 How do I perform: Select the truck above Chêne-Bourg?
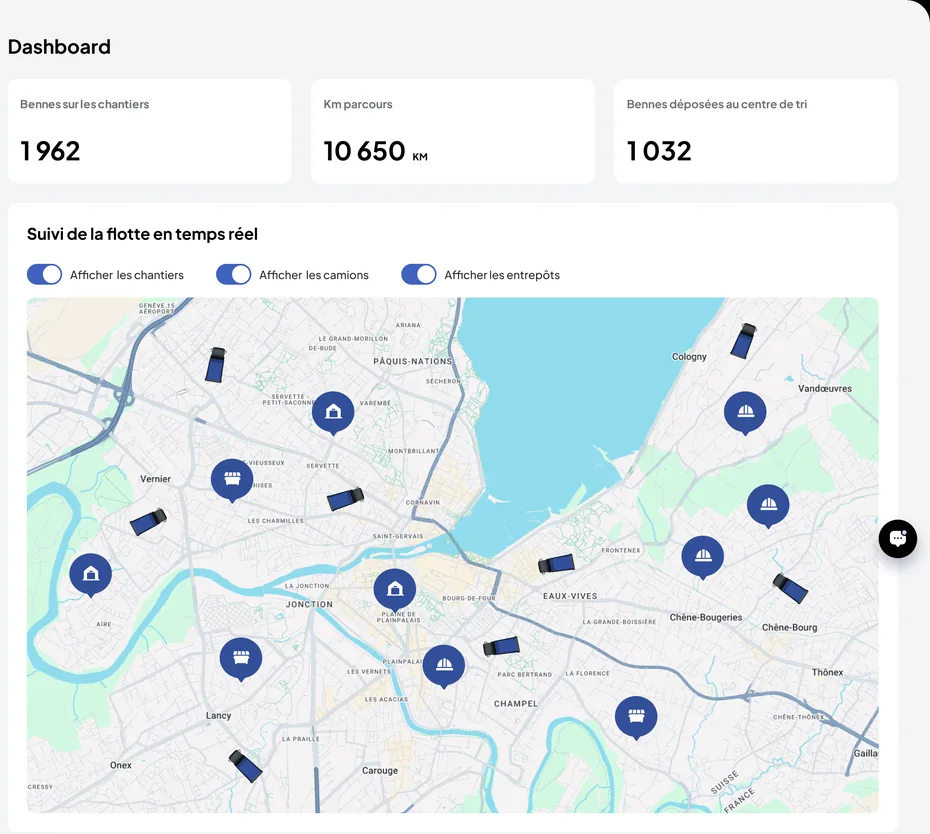tap(791, 588)
